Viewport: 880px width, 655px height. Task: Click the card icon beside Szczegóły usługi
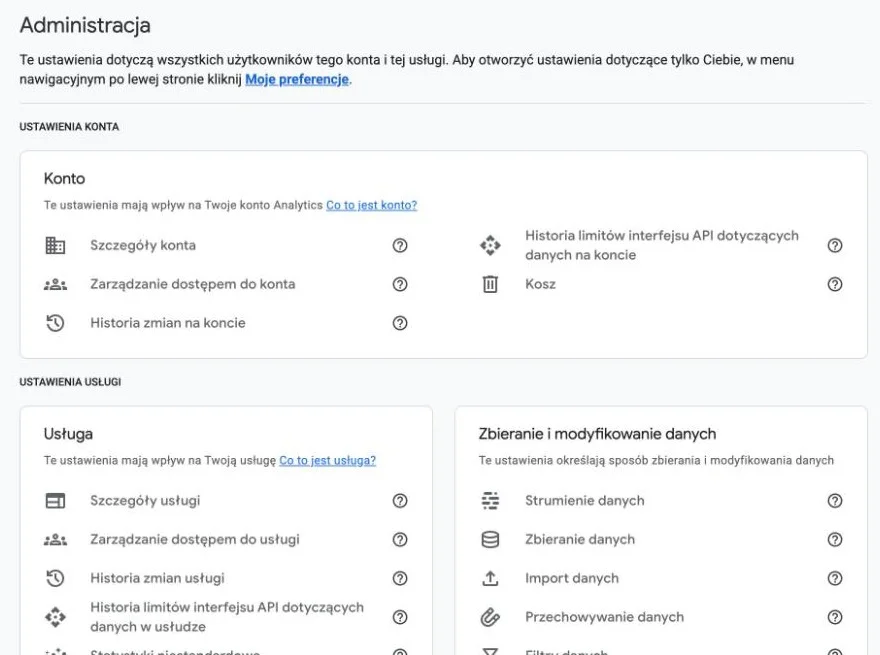pyautogui.click(x=55, y=501)
